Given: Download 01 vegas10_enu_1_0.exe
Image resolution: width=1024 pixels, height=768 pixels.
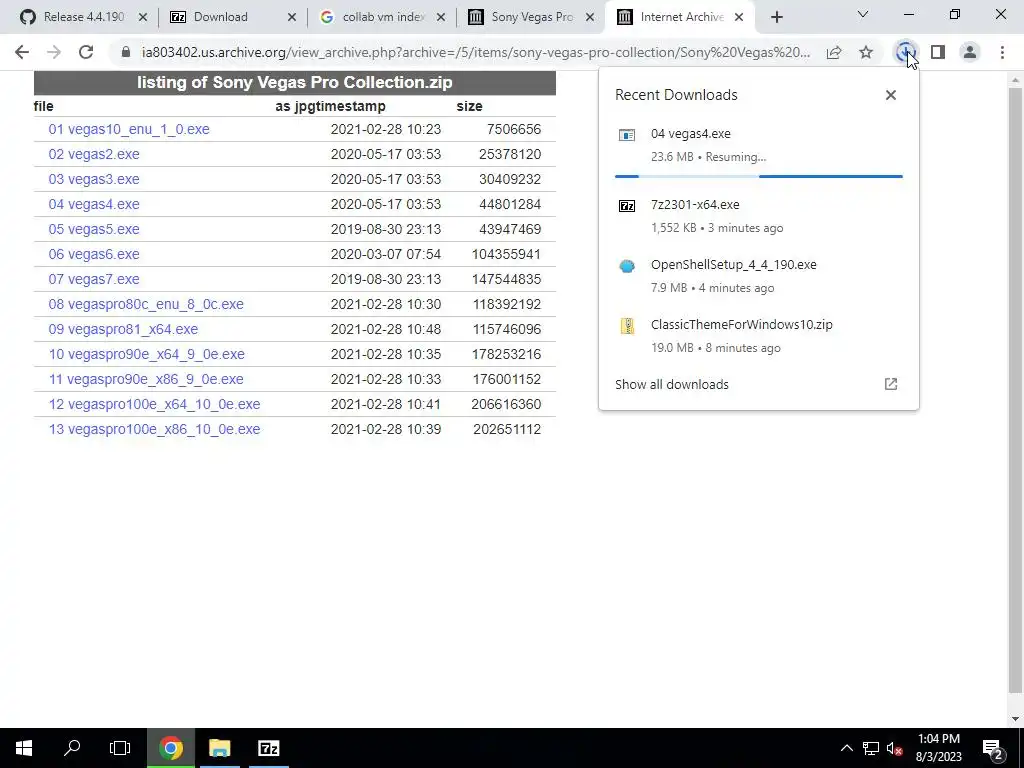Looking at the screenshot, I should pyautogui.click(x=129, y=129).
